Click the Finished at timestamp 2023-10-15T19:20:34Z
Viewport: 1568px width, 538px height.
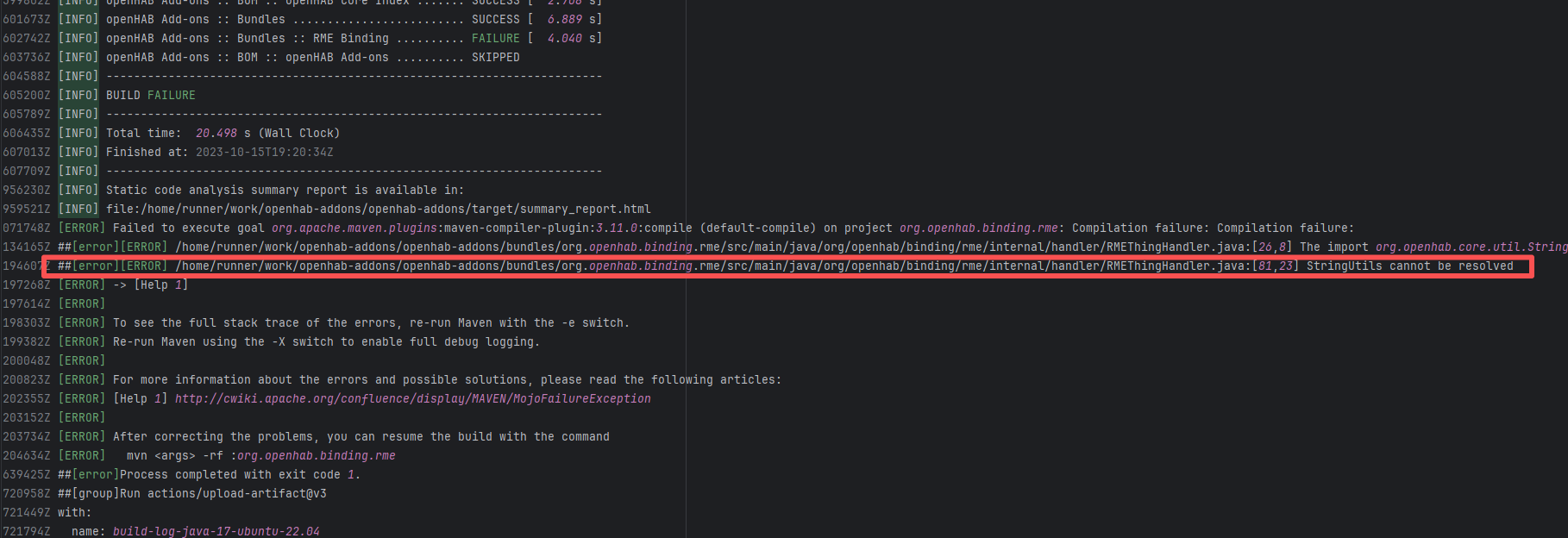pyautogui.click(x=264, y=152)
